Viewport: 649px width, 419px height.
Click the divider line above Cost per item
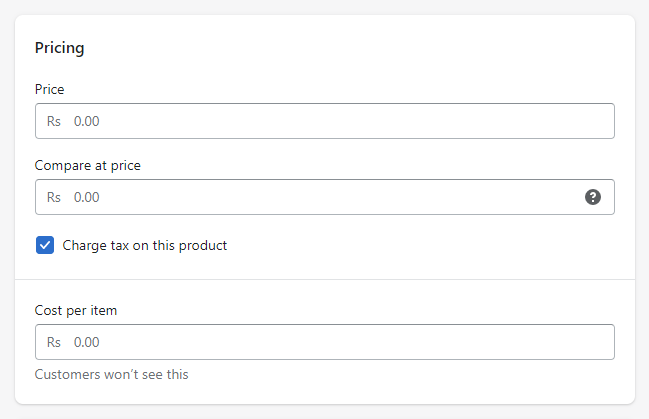pos(324,279)
